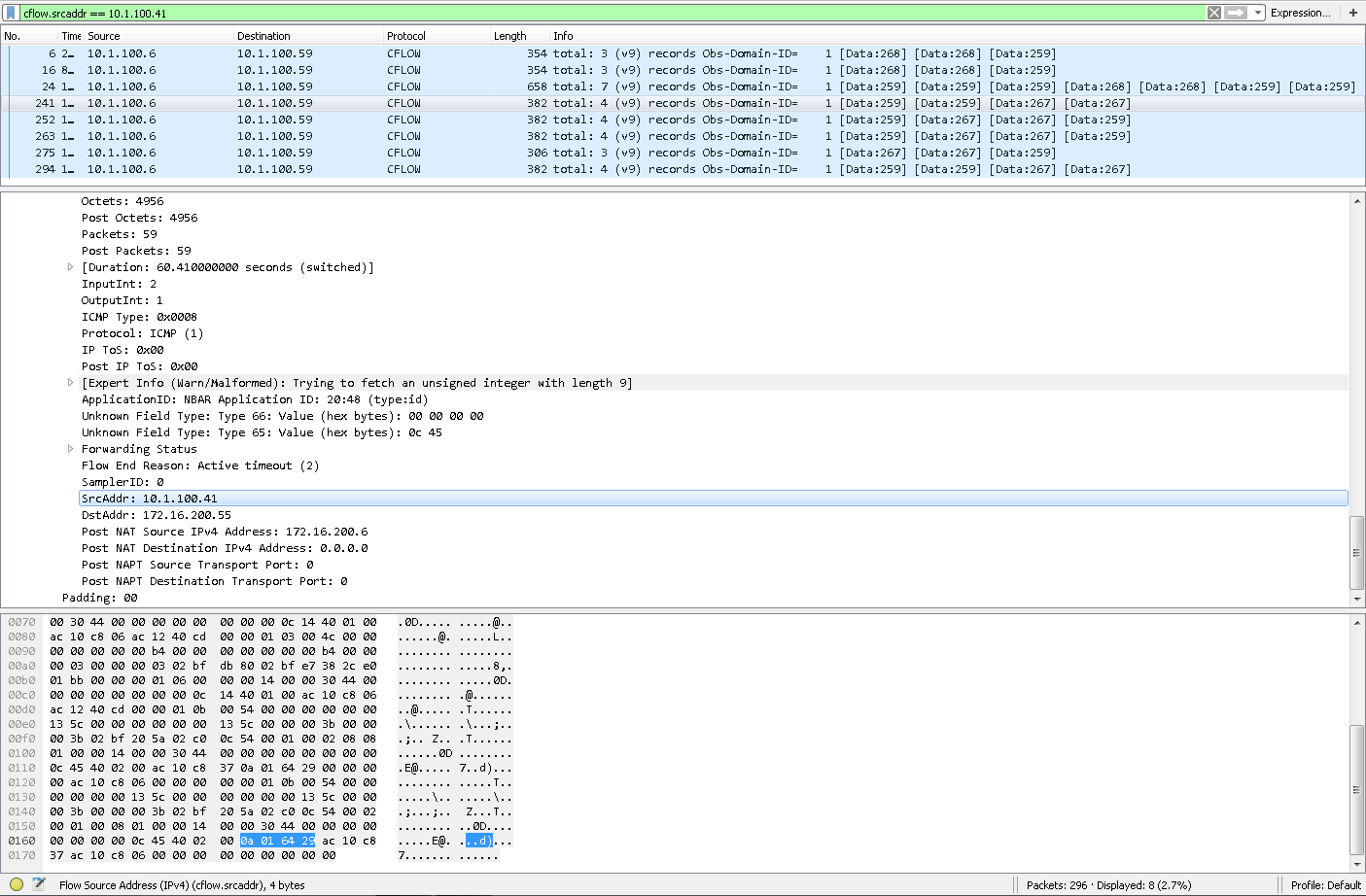
Task: Click Profile: Default in the status bar
Action: [1325, 885]
